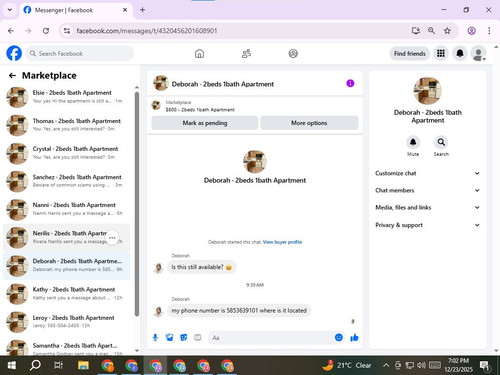500x375 pixels.
Task: Go back using the Marketplace arrow
Action: (x=12, y=76)
